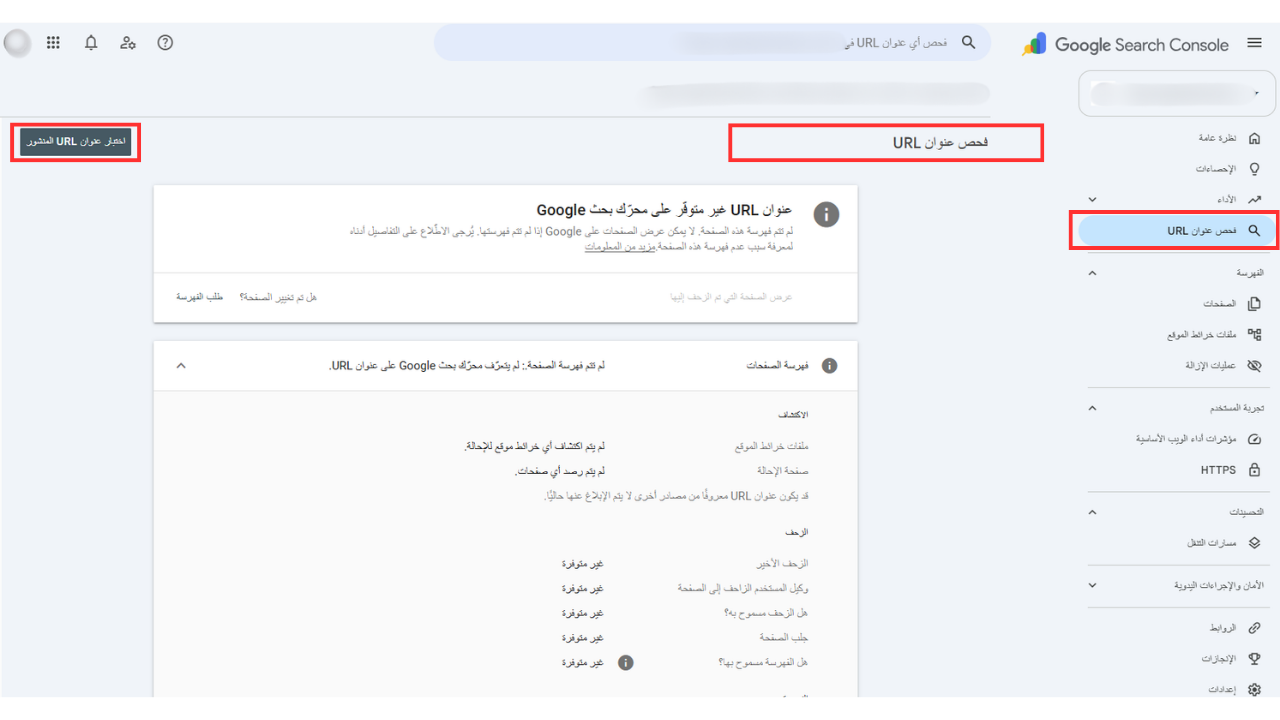Open the help question mark icon
The height and width of the screenshot is (720, 1280).
166,43
